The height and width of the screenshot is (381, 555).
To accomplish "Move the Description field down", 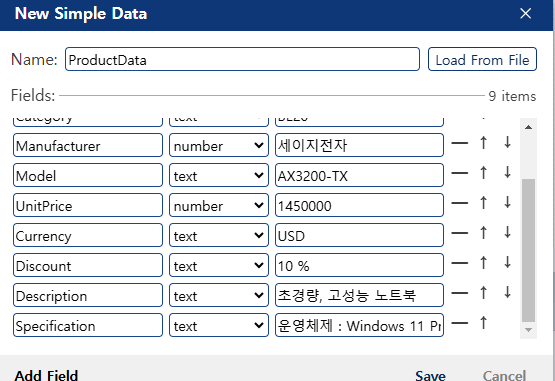I will [508, 293].
